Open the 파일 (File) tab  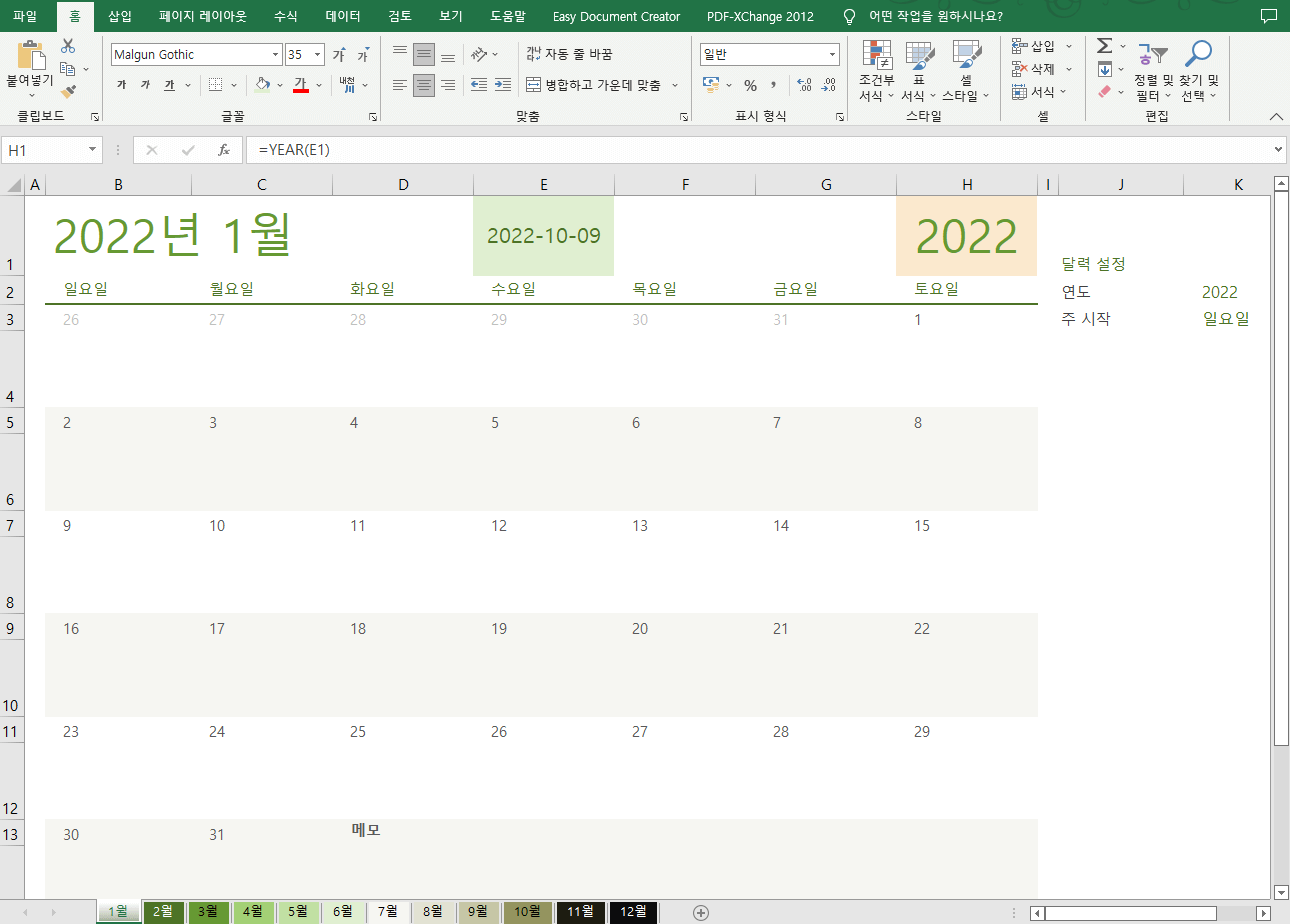click(x=25, y=16)
